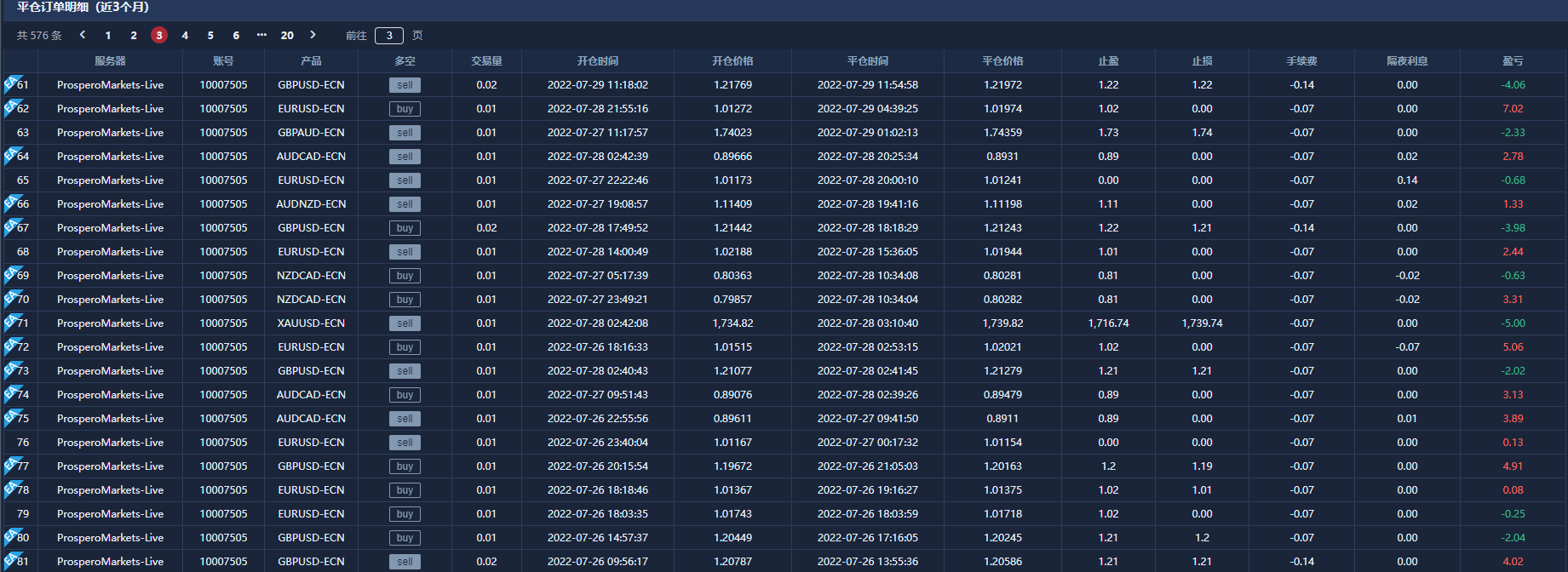1568x572 pixels.
Task: Click the 产品 column header
Action: [x=311, y=61]
